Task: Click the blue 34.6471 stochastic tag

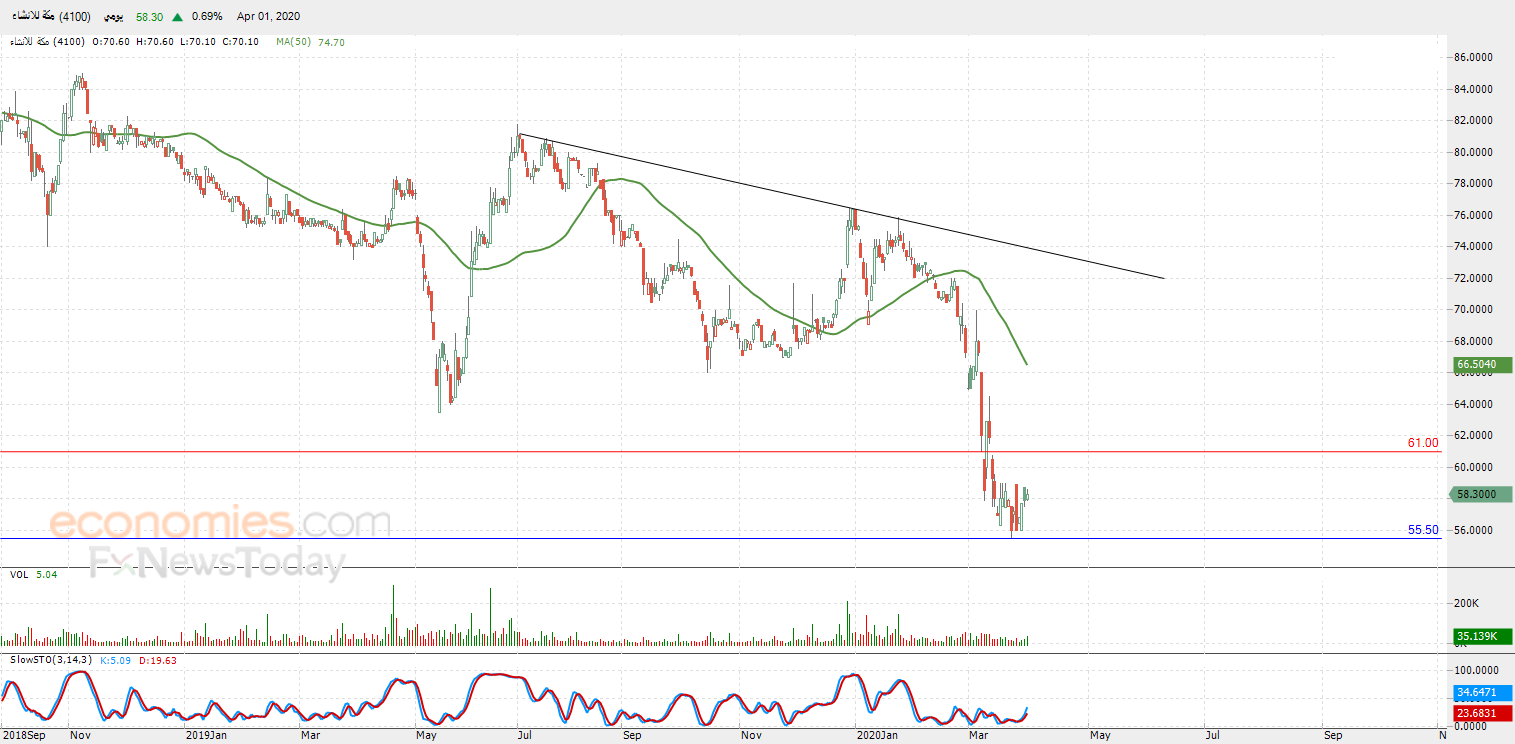Action: (x=1484, y=692)
